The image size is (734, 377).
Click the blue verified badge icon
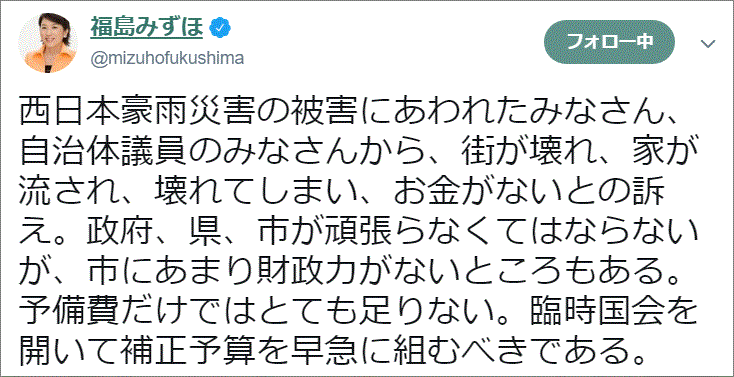220,30
